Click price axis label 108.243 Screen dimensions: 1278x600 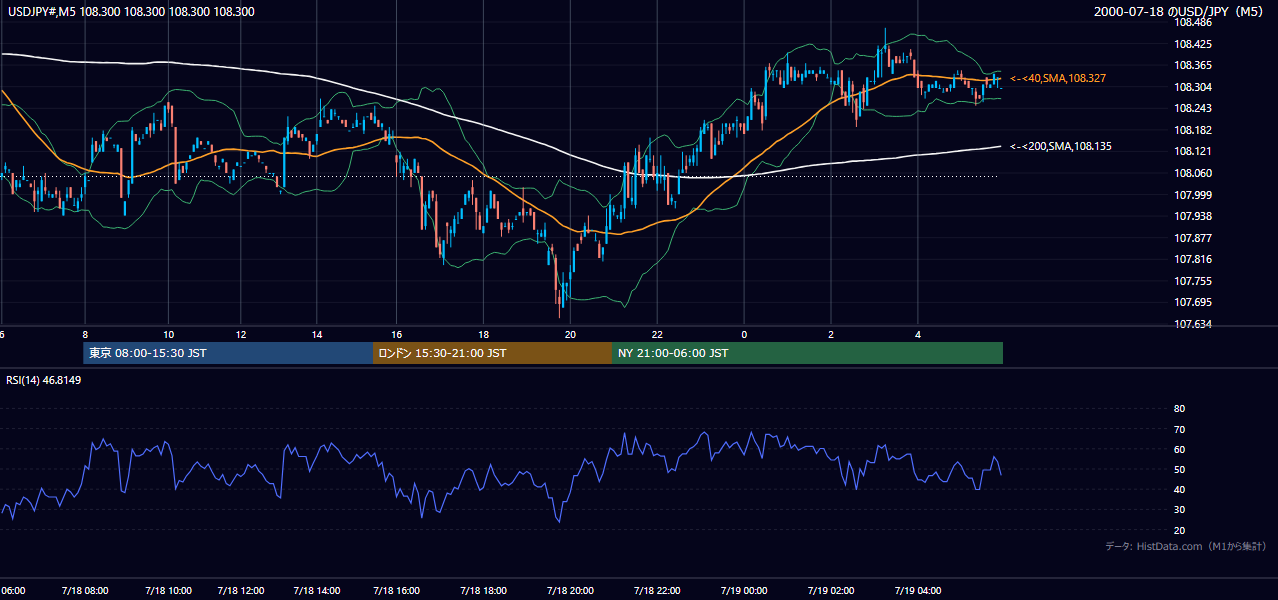[x=1193, y=108]
